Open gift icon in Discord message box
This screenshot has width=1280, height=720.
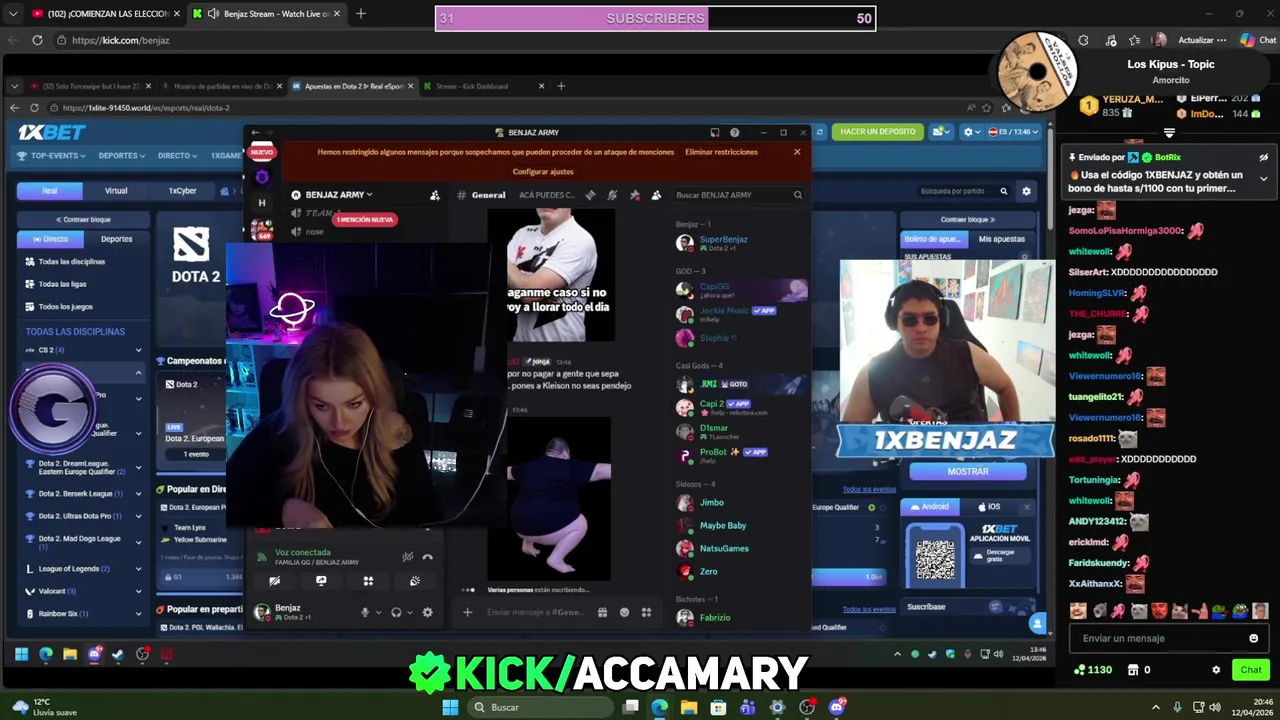602,612
